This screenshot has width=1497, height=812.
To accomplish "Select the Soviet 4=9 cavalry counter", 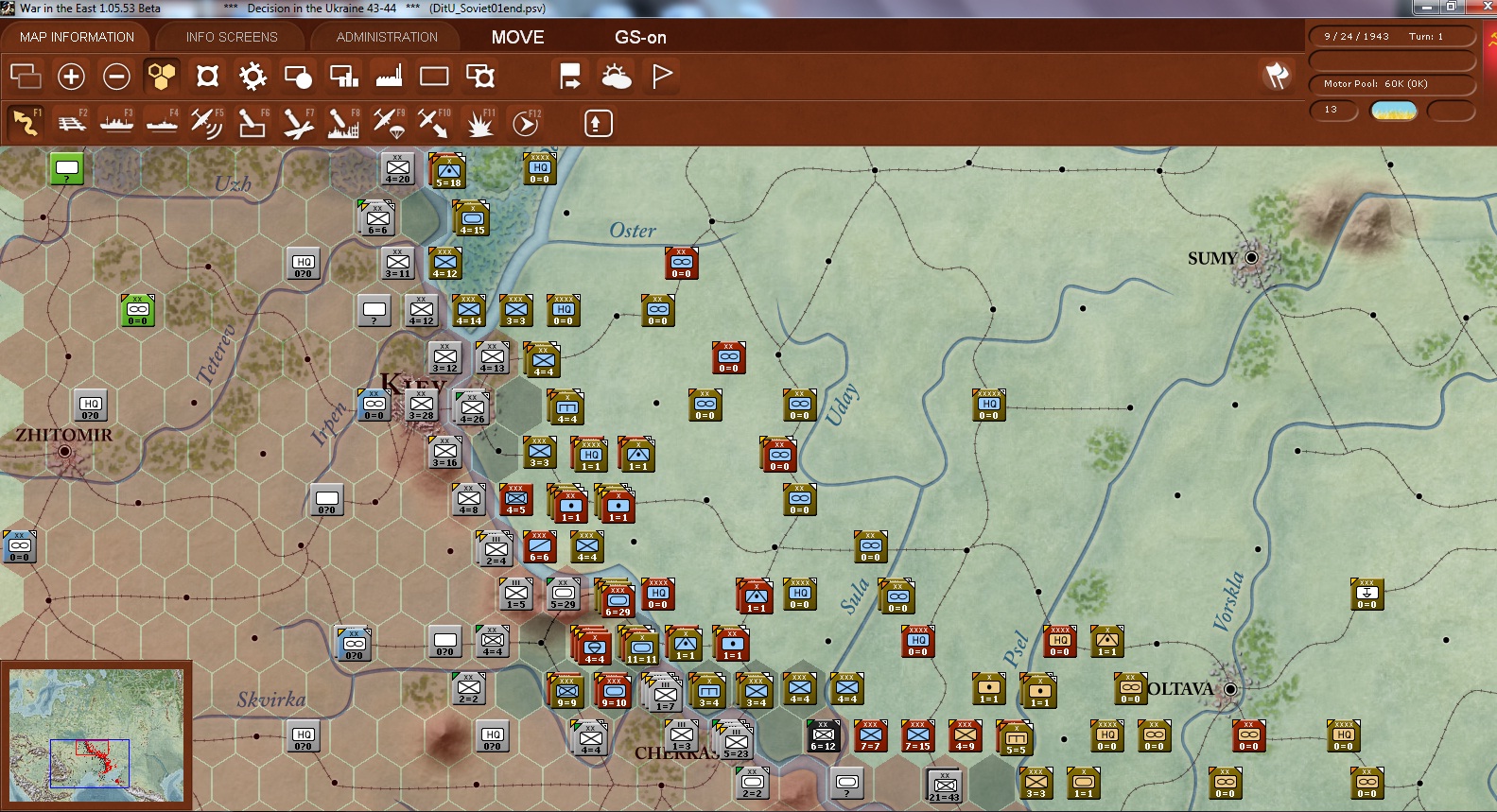I will pos(965,735).
